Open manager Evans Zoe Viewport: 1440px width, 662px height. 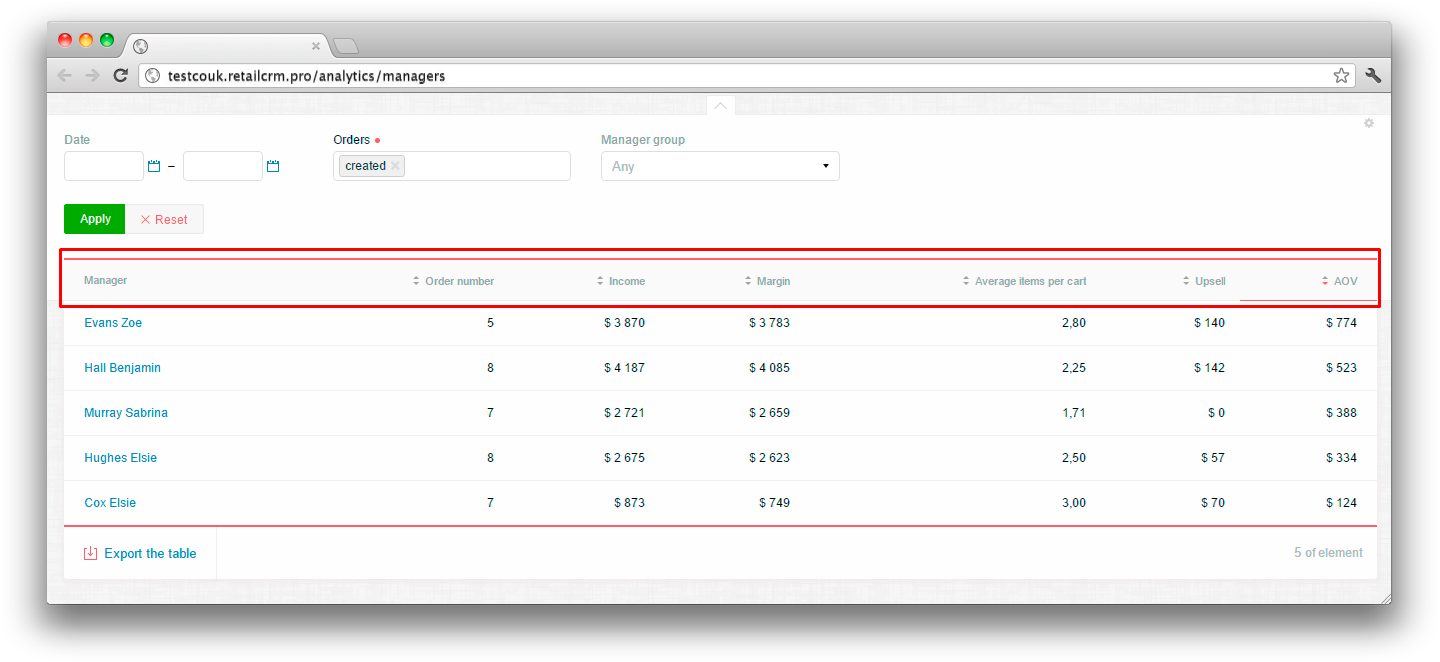click(113, 323)
